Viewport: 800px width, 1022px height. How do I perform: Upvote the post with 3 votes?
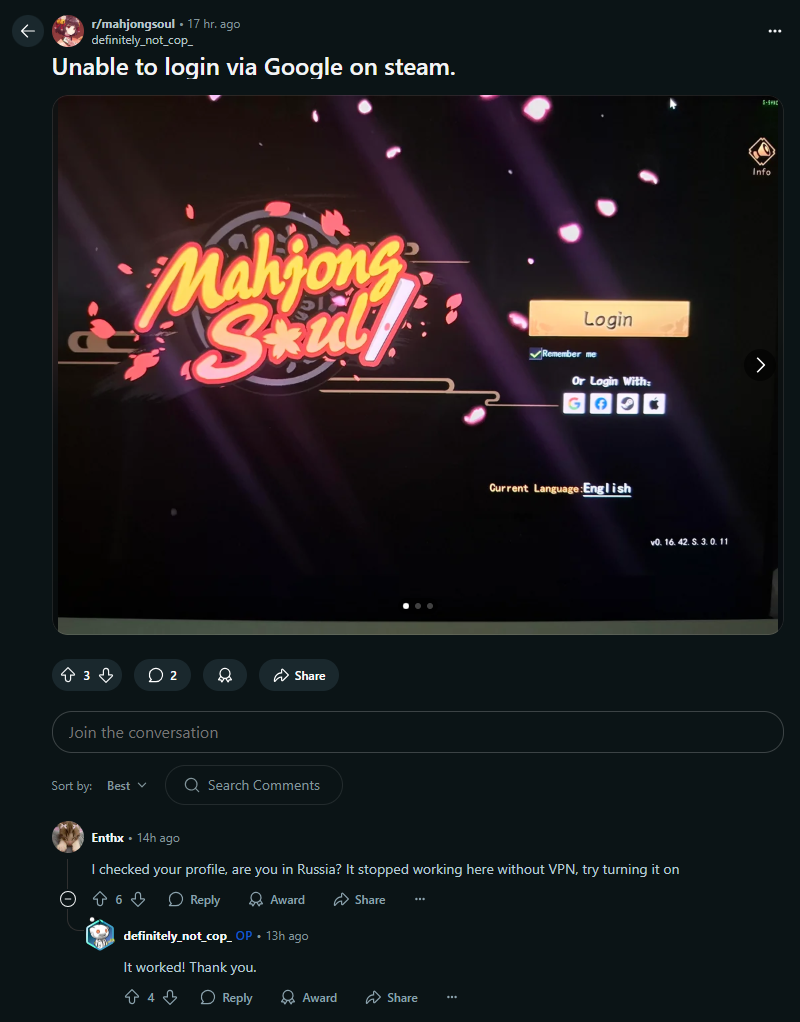(68, 675)
